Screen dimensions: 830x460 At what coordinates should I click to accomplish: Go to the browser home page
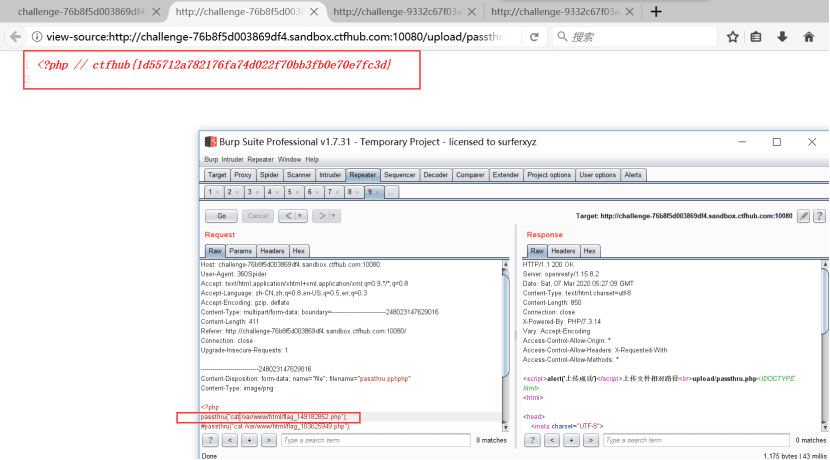(x=806, y=37)
